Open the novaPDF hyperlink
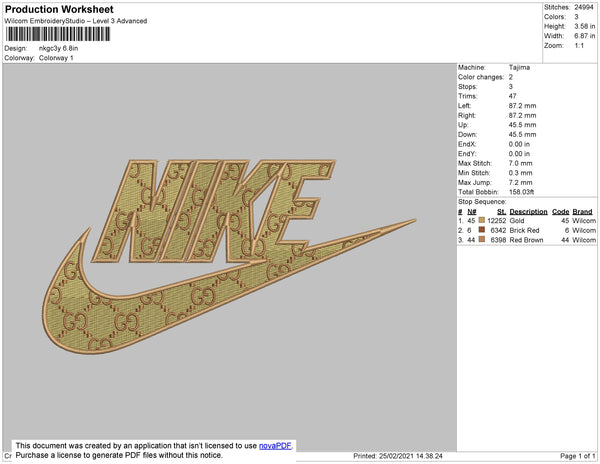600x464 pixels. pyautogui.click(x=275, y=446)
